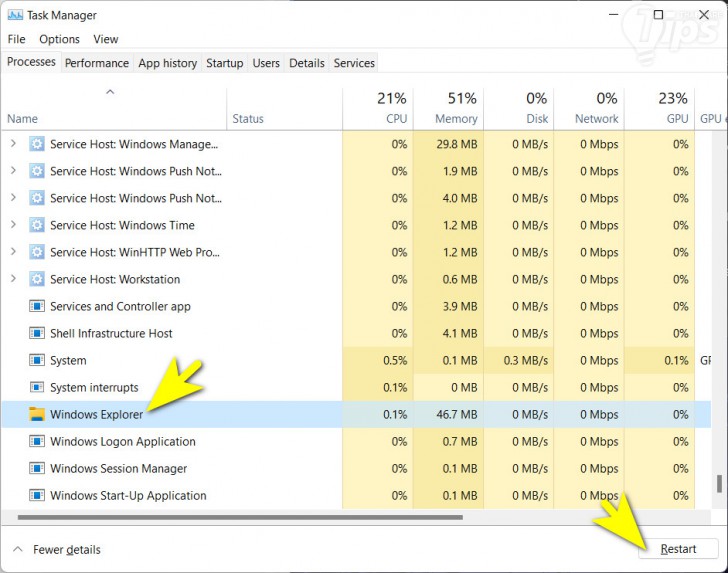Click the Windows Session Manager icon
Viewport: 728px width, 573px height.
coord(37,468)
